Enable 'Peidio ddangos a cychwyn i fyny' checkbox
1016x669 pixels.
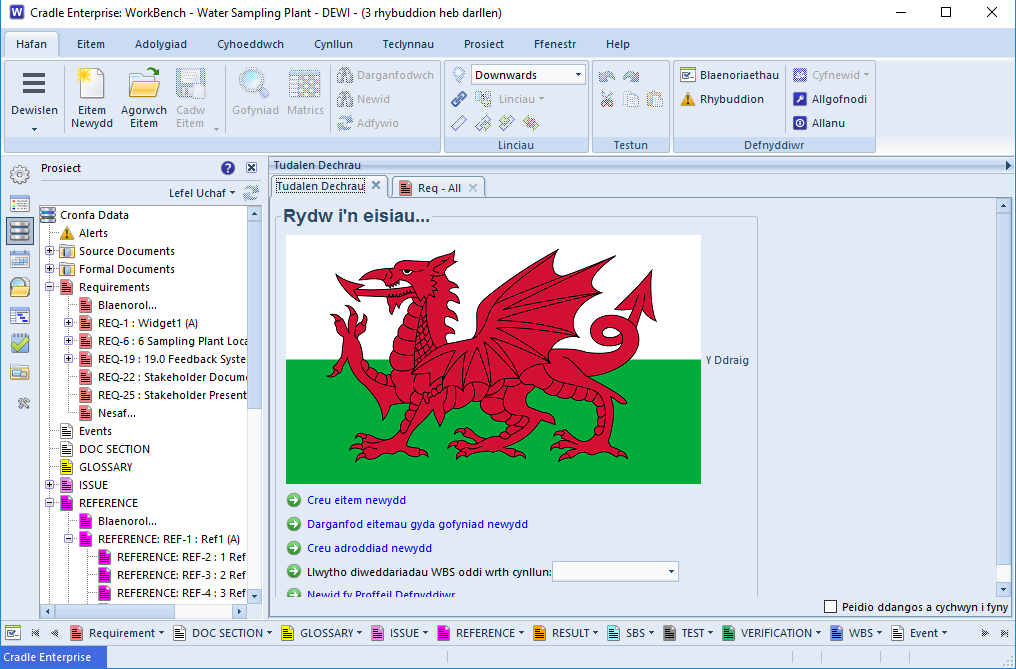[x=831, y=607]
